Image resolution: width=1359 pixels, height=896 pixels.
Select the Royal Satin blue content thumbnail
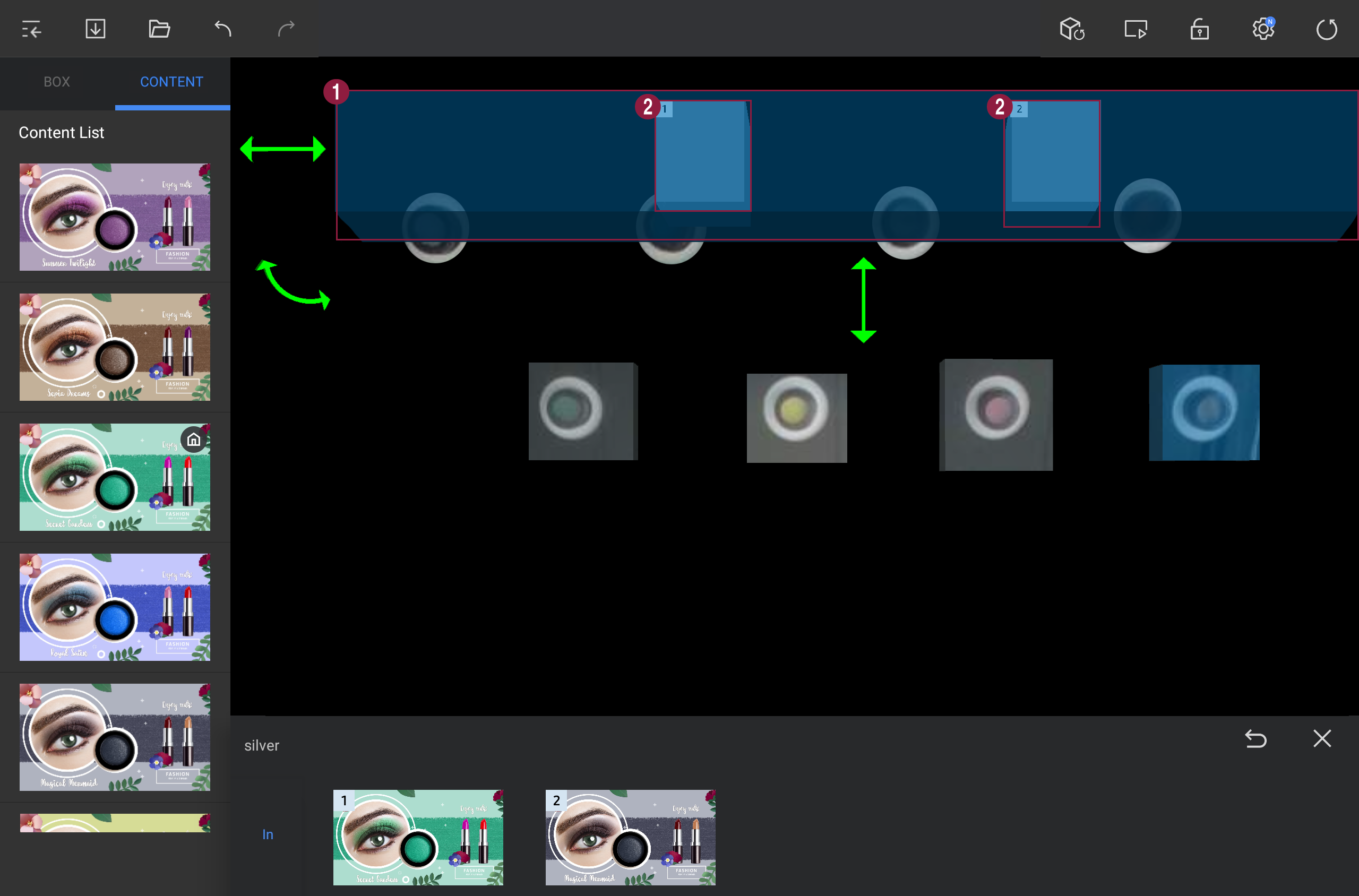point(114,606)
